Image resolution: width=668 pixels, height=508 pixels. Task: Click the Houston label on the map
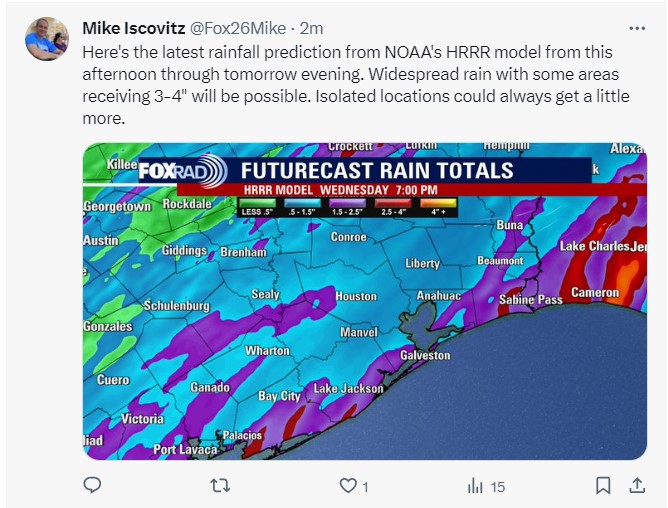355,297
